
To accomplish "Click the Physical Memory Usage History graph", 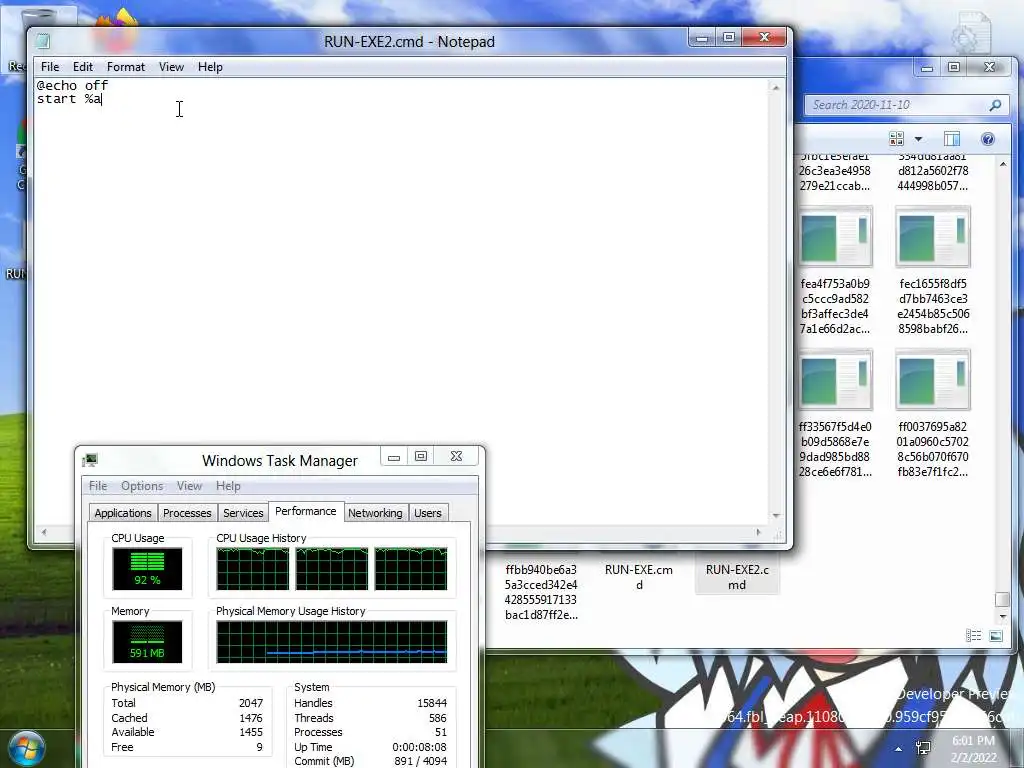I will tap(332, 642).
